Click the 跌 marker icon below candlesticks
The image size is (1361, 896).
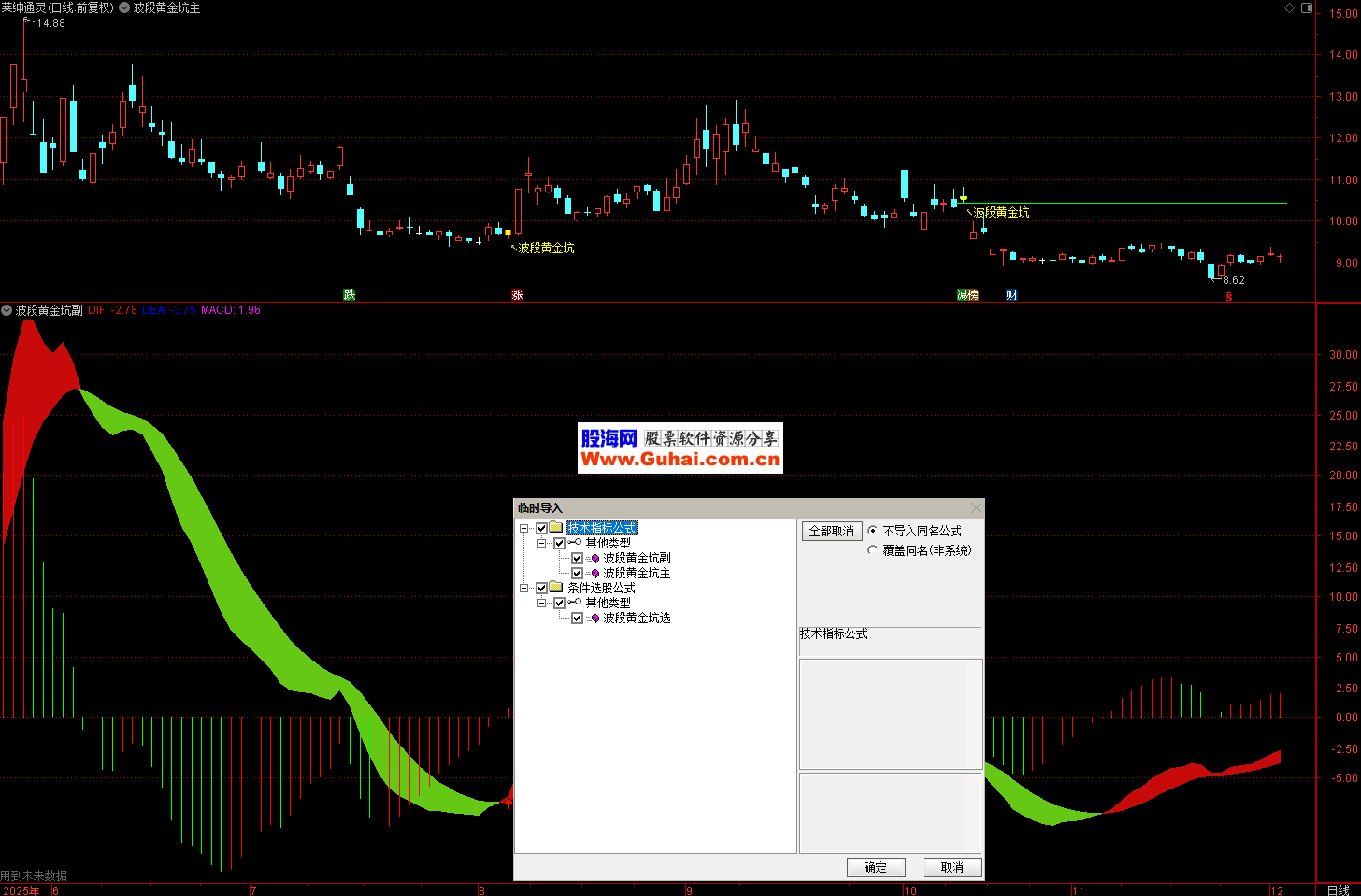(350, 295)
